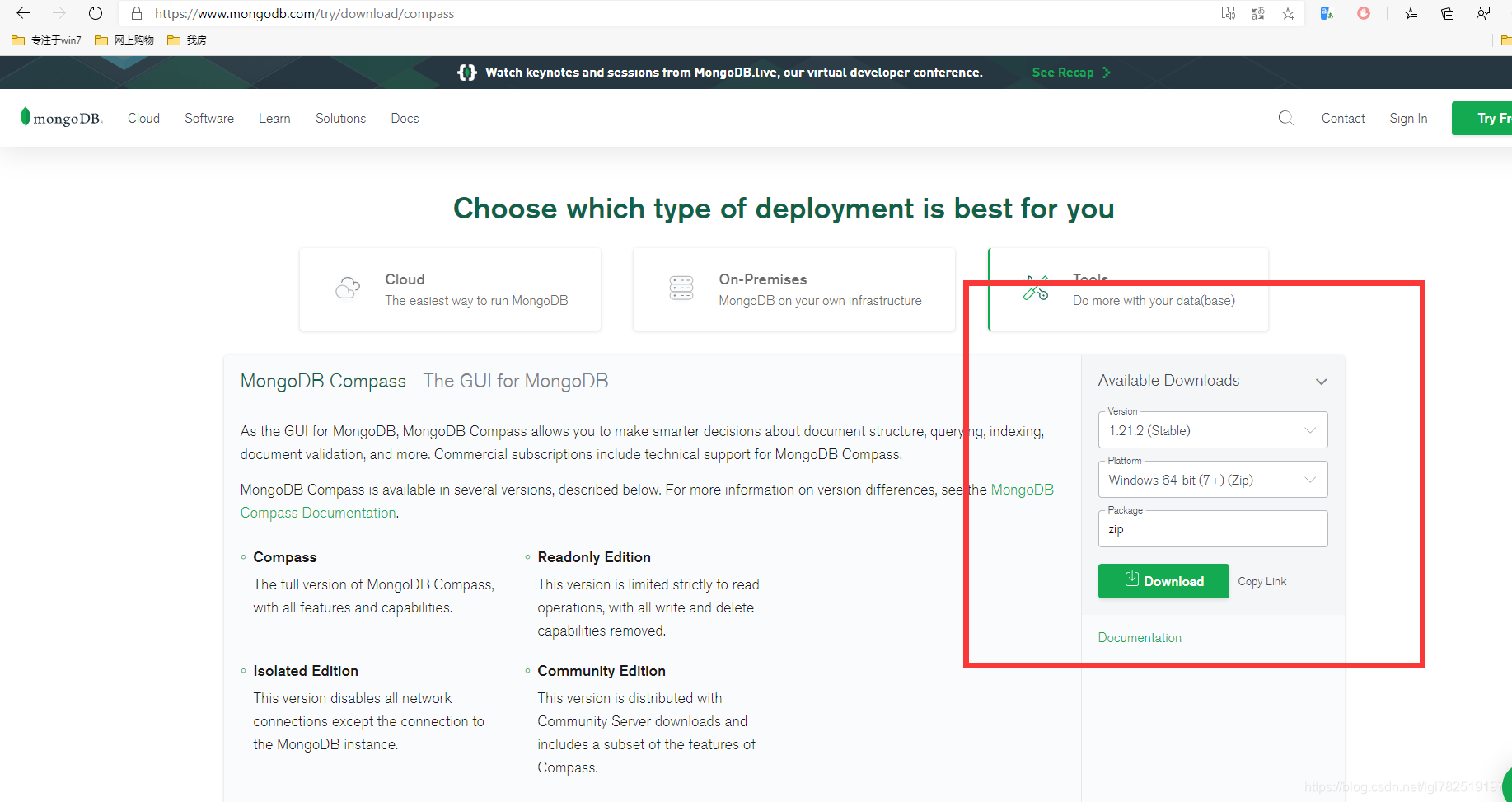Open the Learn navigation menu

click(x=274, y=118)
